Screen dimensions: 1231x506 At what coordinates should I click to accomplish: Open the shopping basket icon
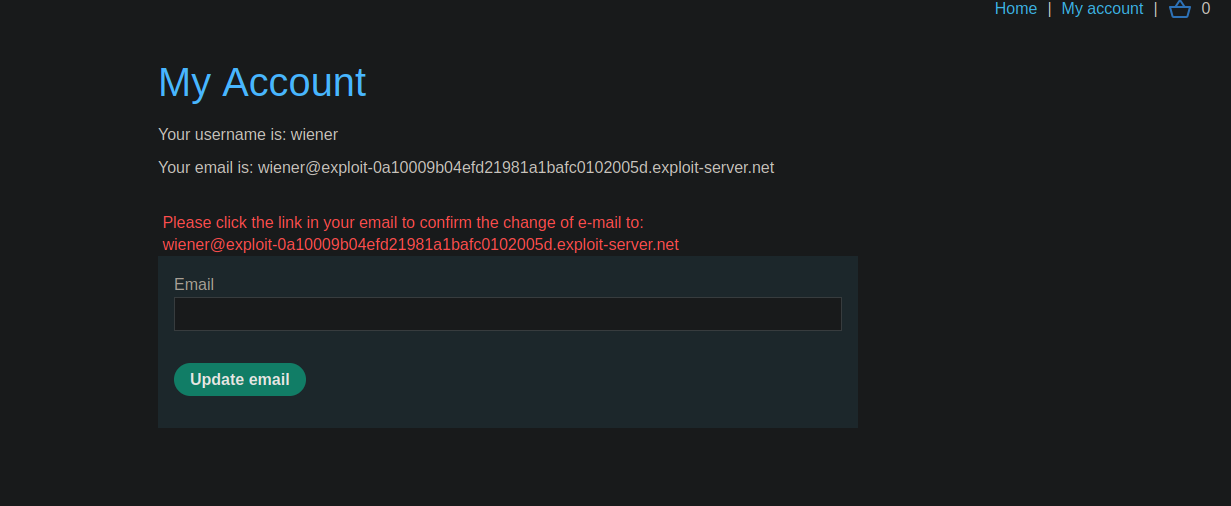point(1179,9)
